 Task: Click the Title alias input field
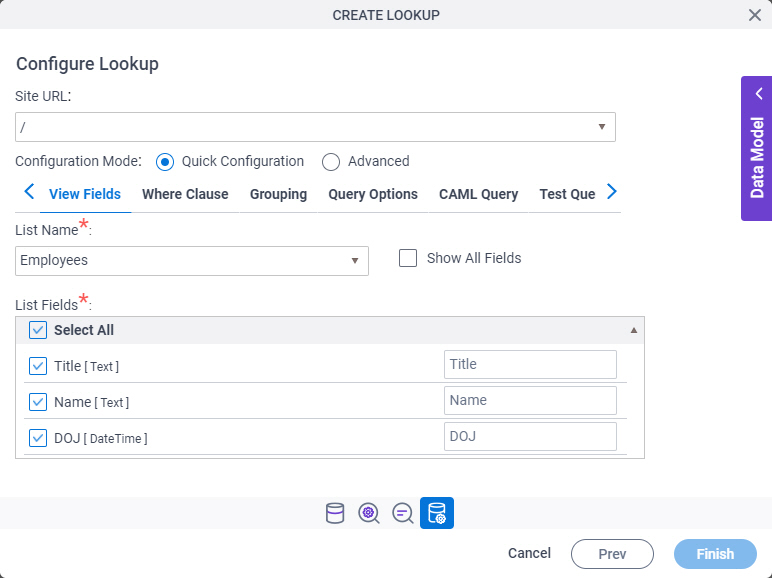(530, 364)
